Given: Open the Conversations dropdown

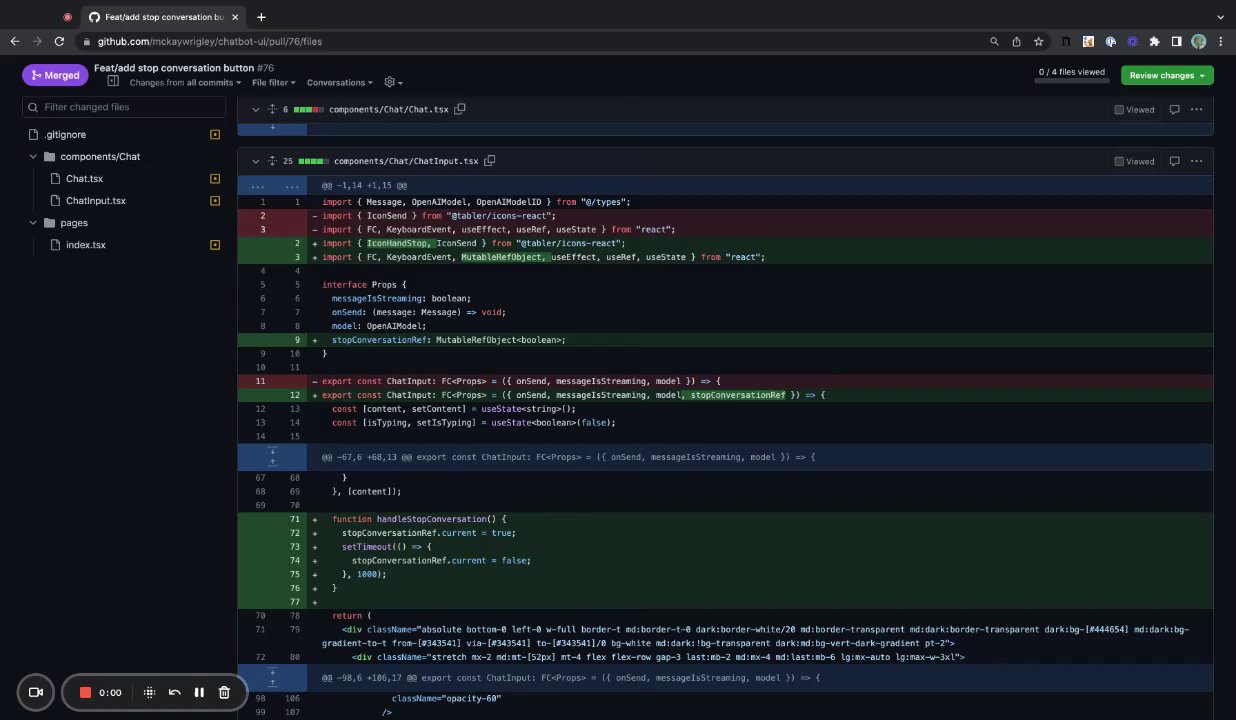Looking at the screenshot, I should click(339, 82).
